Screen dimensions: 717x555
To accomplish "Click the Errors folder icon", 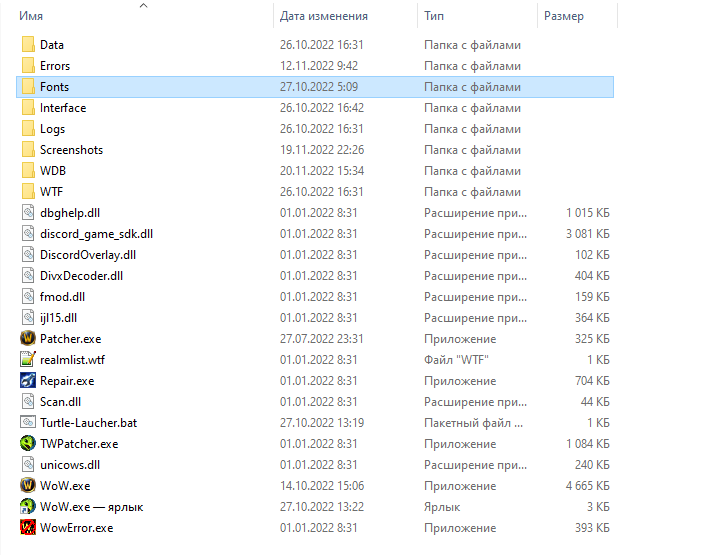I will (28, 66).
